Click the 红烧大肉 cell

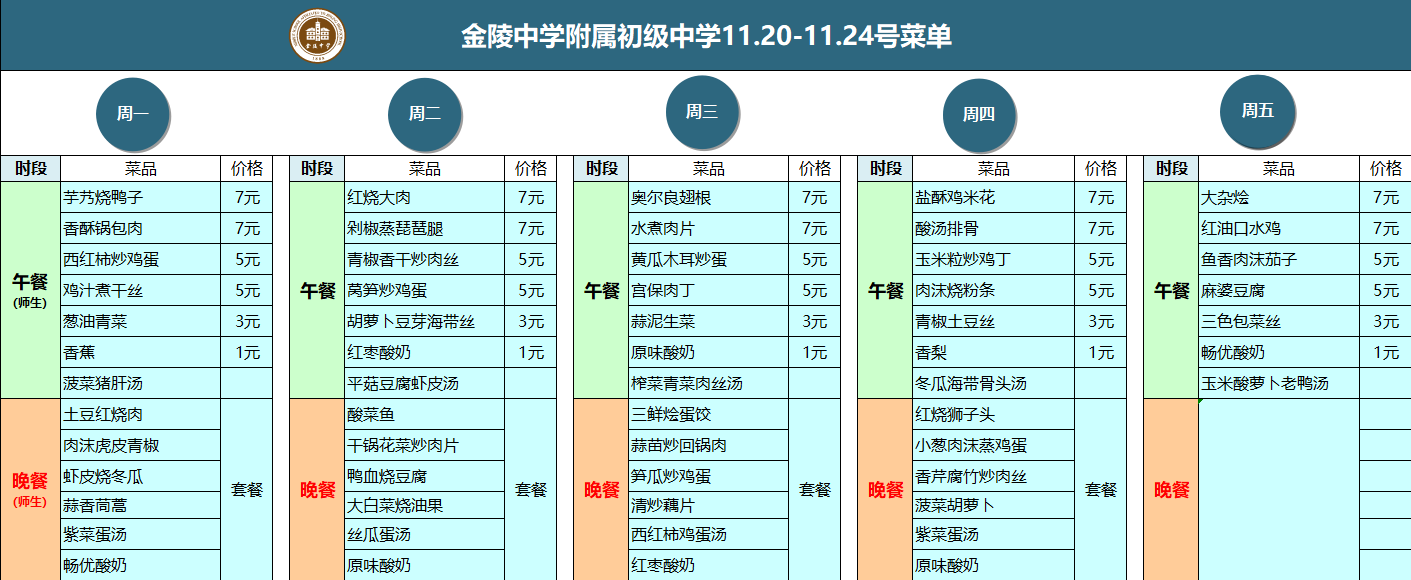click(x=425, y=198)
